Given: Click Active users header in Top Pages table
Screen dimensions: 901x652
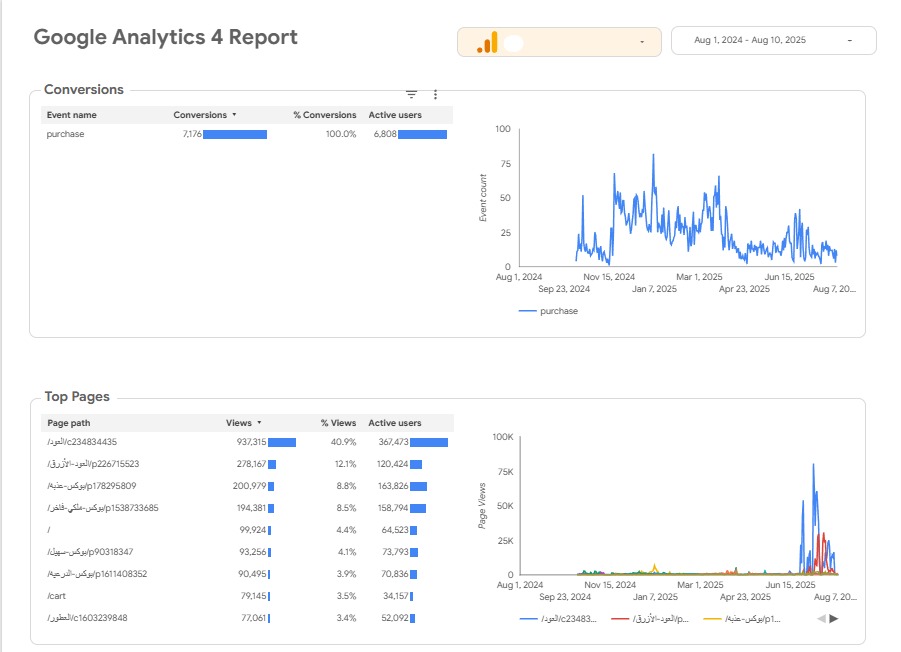Looking at the screenshot, I should click(395, 423).
